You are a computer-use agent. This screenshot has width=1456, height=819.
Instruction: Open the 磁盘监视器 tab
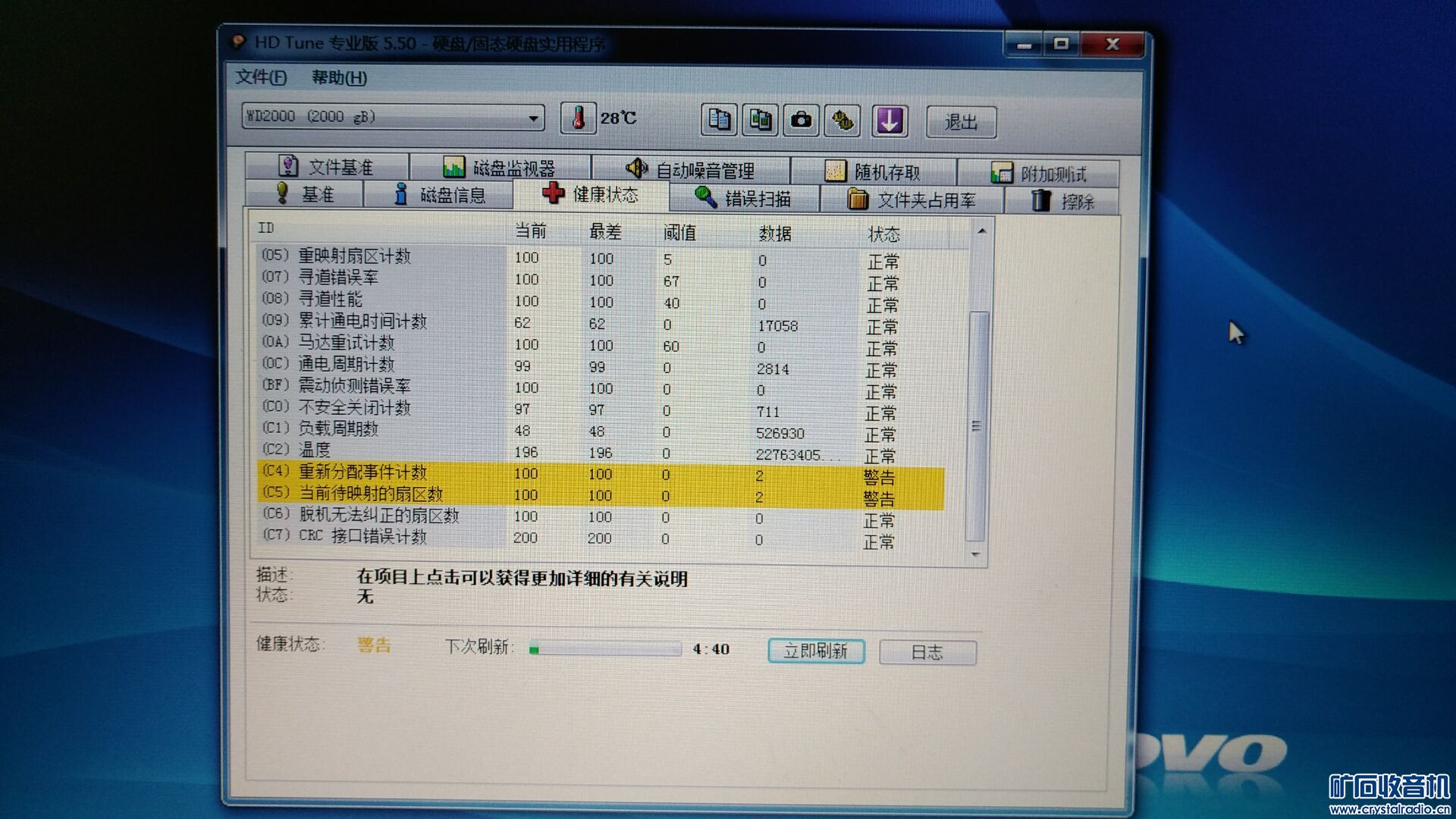pos(500,168)
